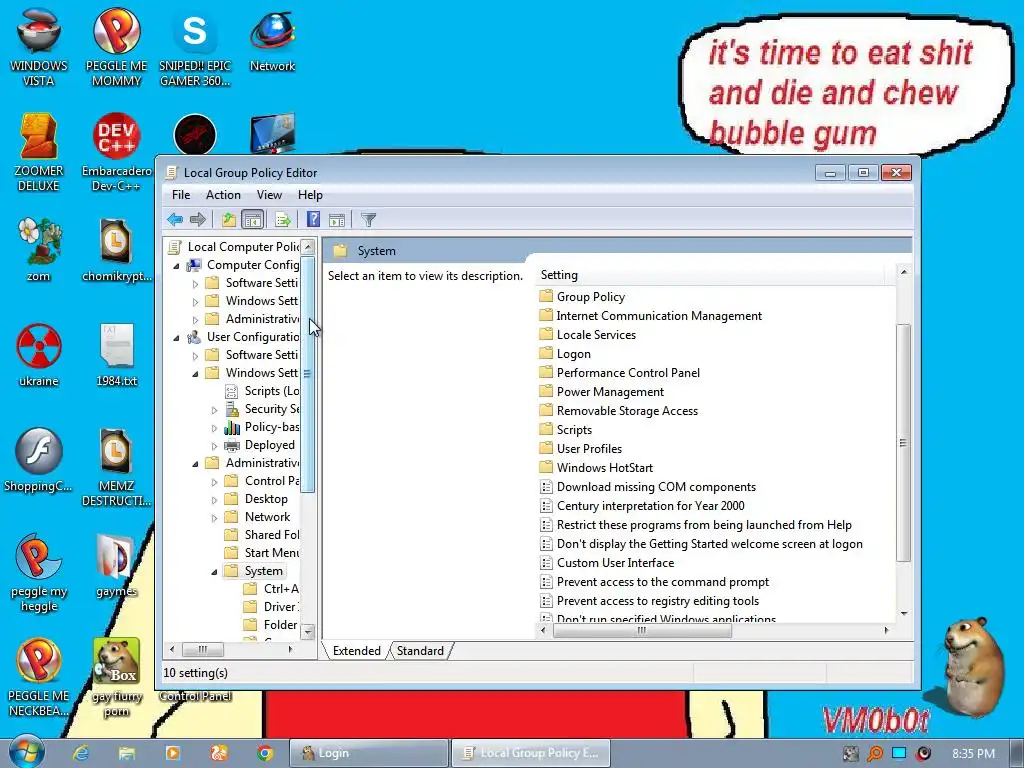
Task: Collapse the System tree node
Action: (x=214, y=572)
